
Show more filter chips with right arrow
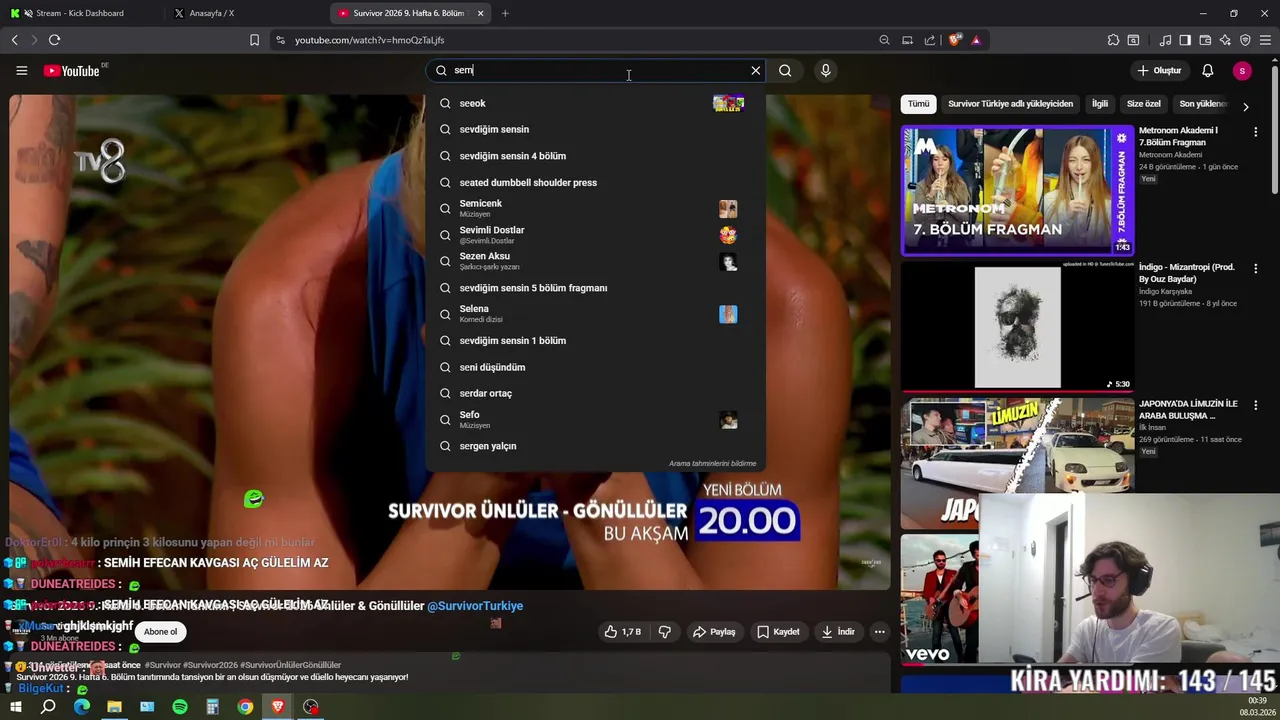click(x=1245, y=106)
